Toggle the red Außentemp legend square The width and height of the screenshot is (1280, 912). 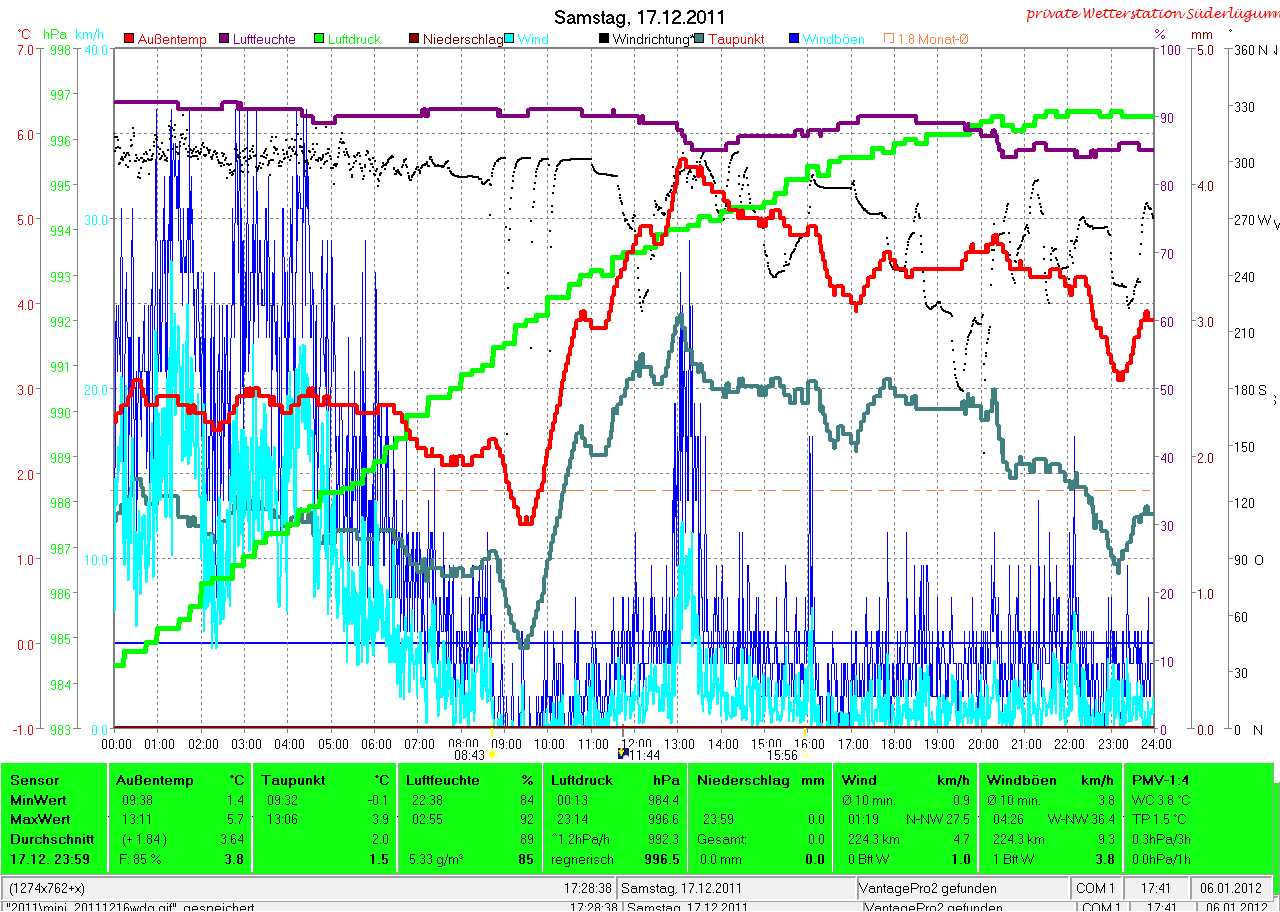tap(129, 39)
